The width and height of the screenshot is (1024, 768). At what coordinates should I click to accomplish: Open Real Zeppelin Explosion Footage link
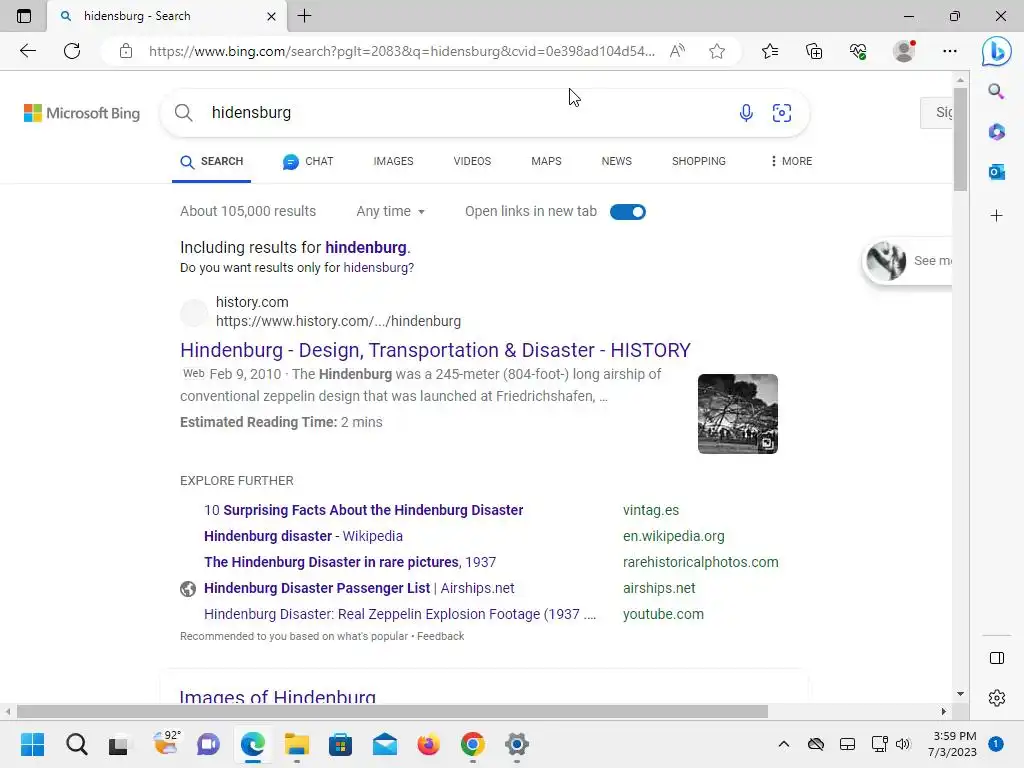point(400,615)
